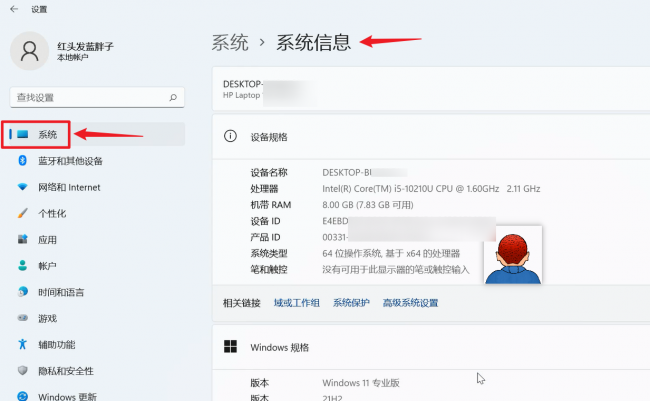The width and height of the screenshot is (650, 401).
Task: Click the 域或工作组 link
Action: (296, 303)
